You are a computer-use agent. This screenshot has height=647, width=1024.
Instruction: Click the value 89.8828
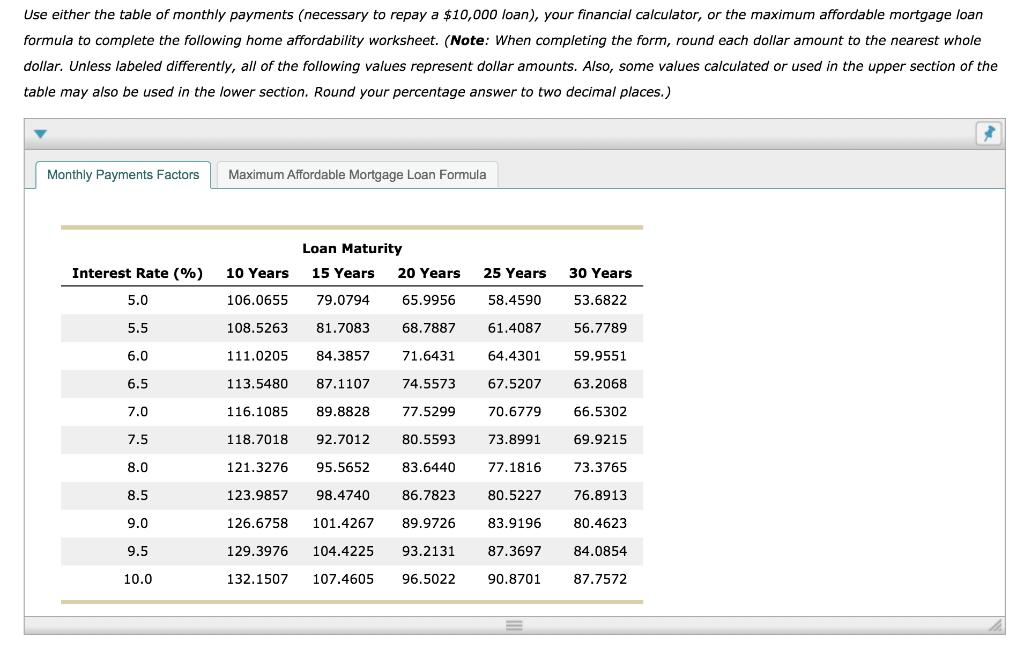click(x=343, y=411)
